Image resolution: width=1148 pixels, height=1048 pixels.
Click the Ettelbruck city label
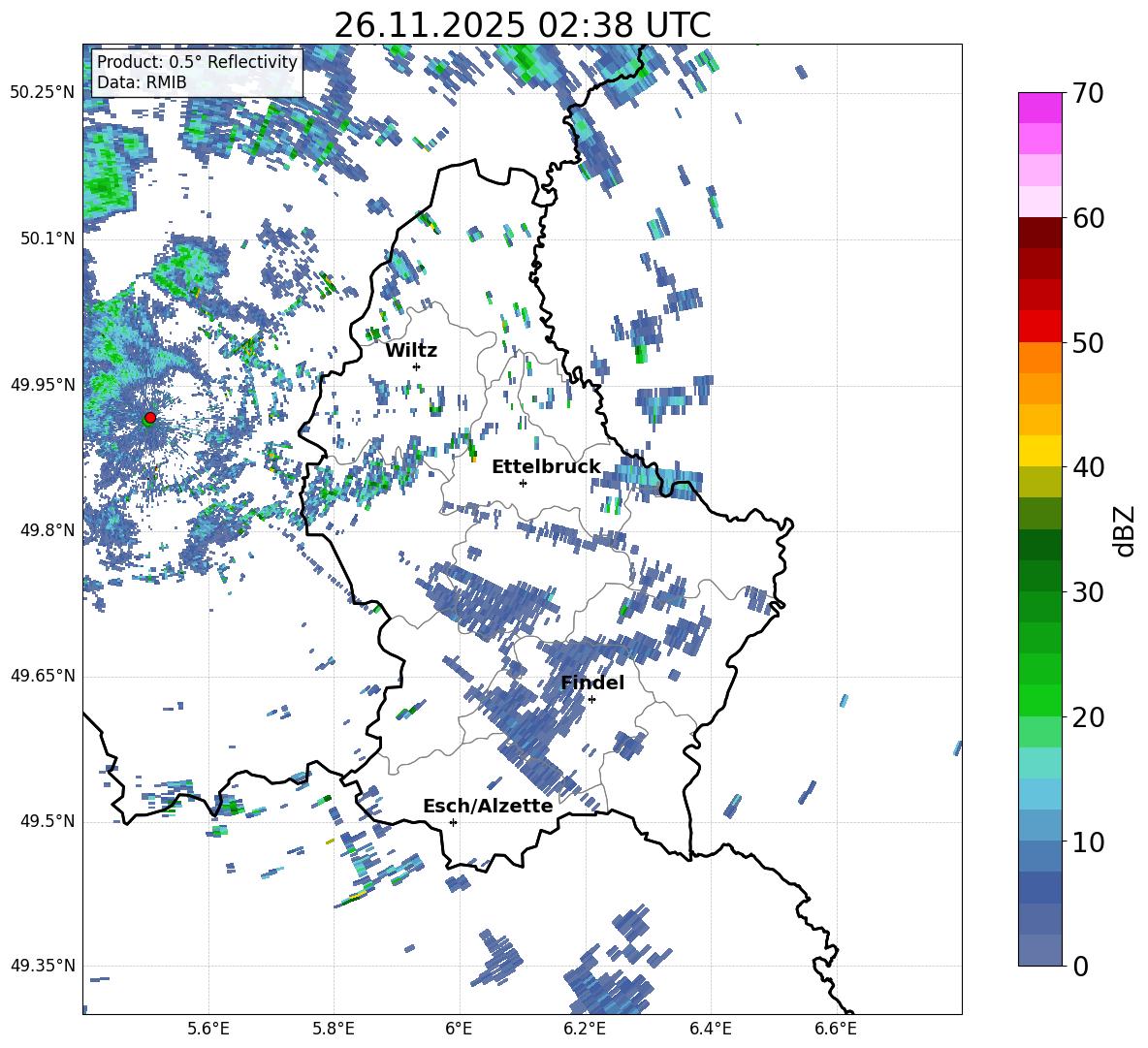click(x=546, y=467)
